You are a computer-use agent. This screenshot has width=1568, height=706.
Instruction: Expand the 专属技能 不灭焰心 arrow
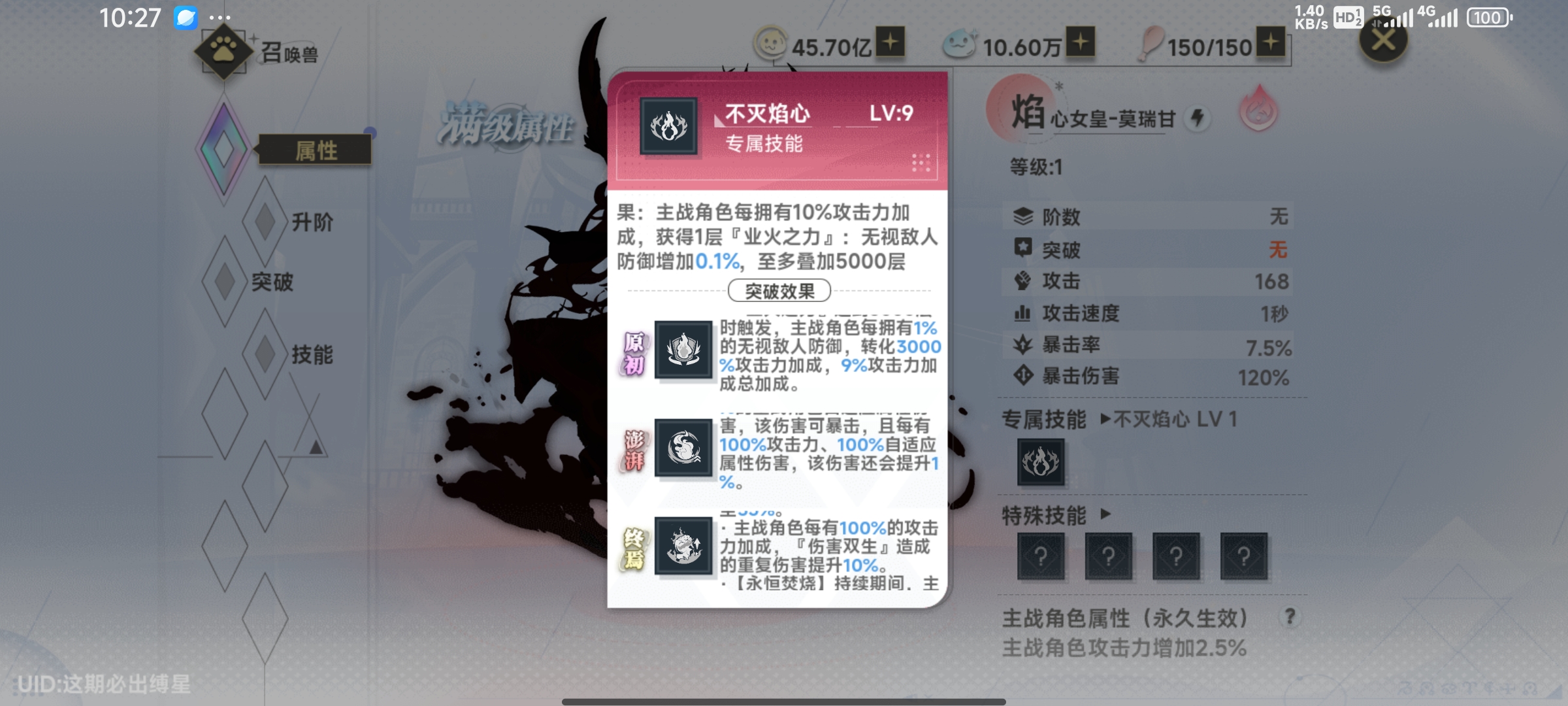(1105, 419)
